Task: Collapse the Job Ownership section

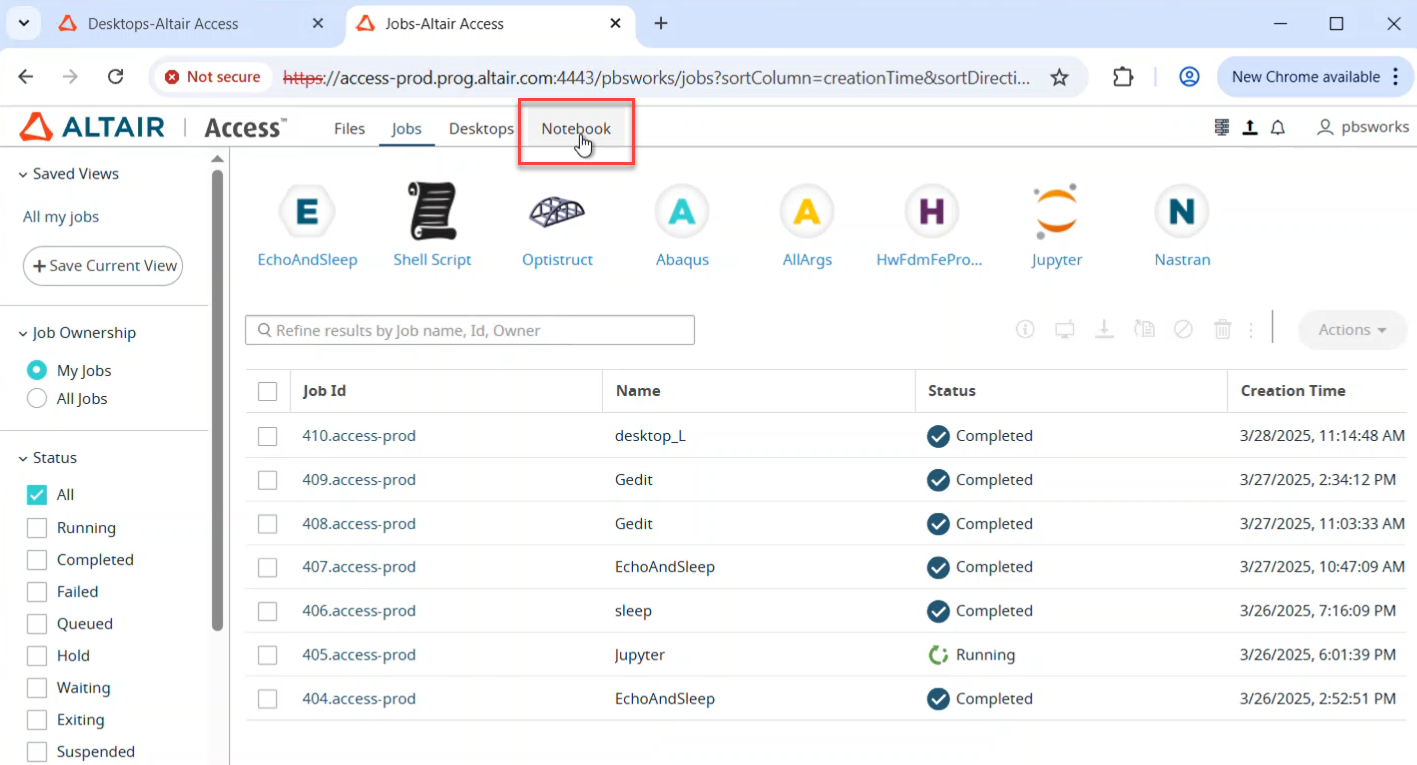Action: (x=23, y=333)
